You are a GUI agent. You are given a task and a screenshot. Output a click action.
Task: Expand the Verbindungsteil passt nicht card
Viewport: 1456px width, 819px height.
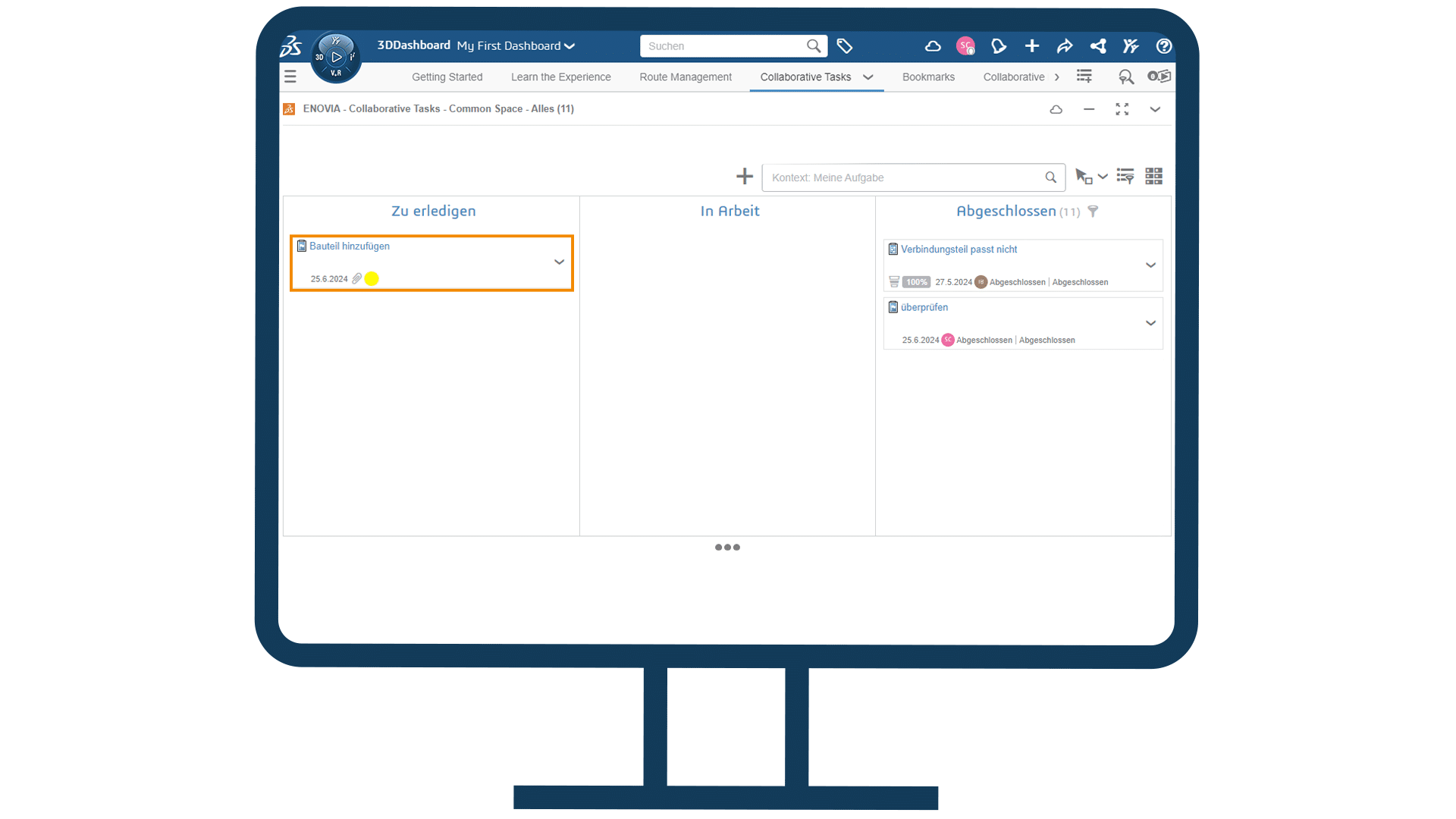tap(1150, 265)
